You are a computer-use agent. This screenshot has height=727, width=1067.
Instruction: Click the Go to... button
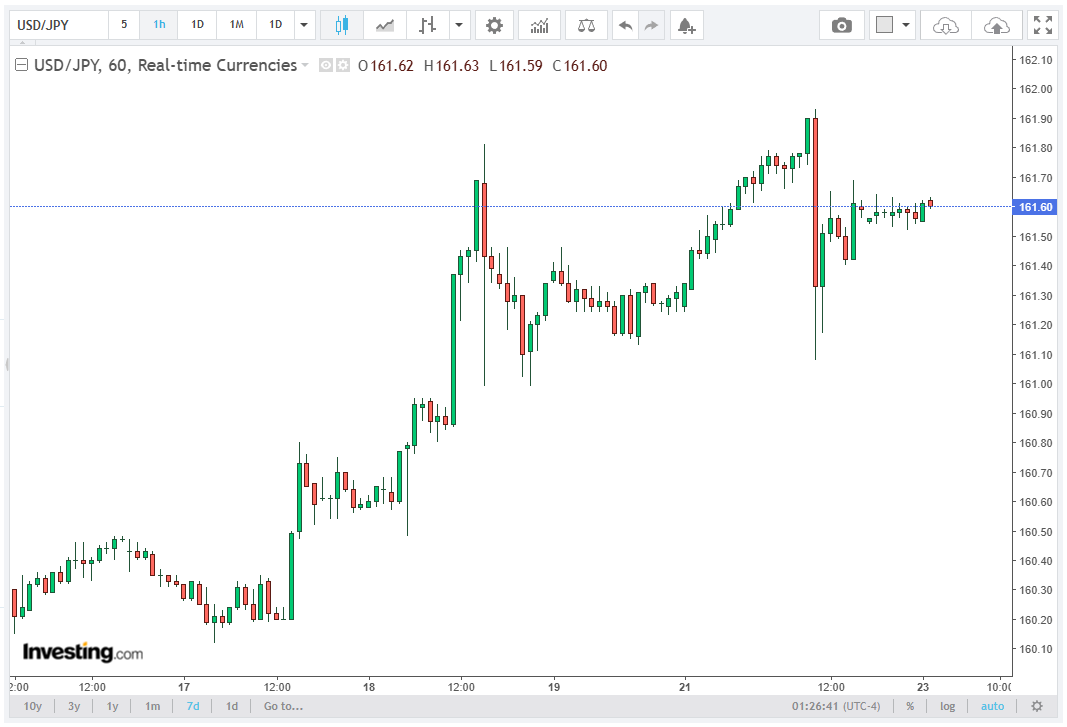pyautogui.click(x=283, y=706)
